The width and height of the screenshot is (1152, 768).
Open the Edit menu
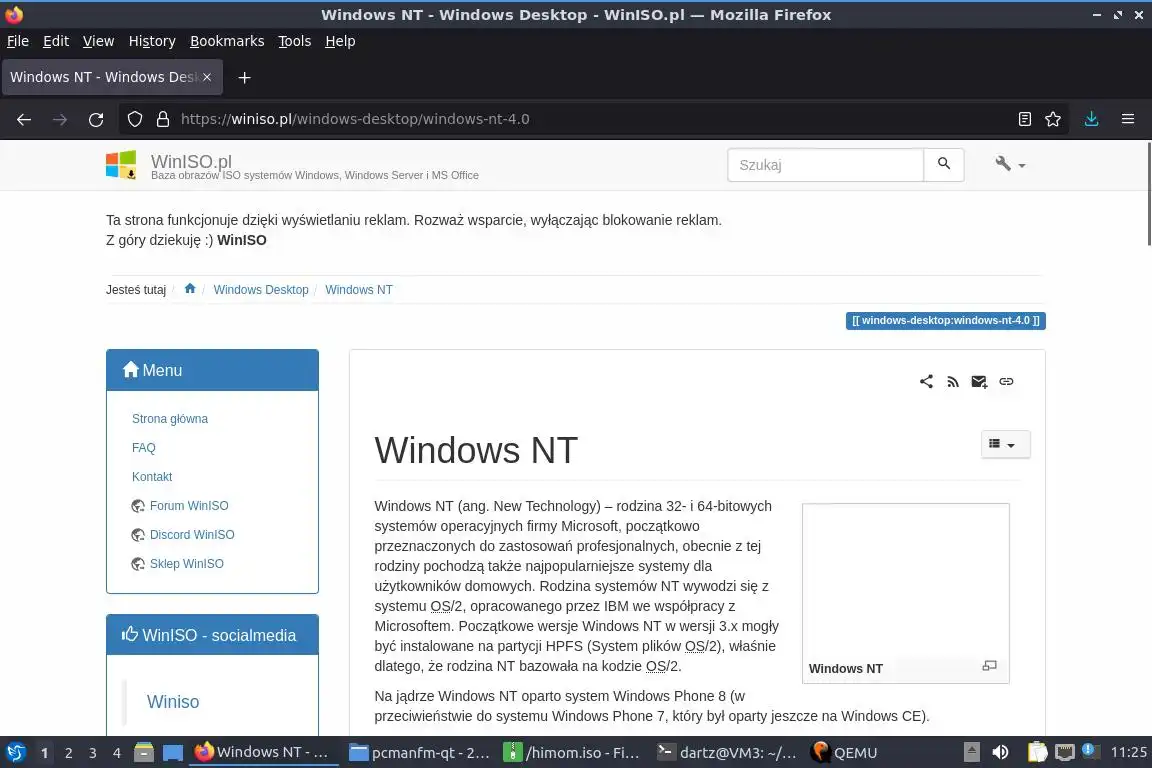point(56,41)
